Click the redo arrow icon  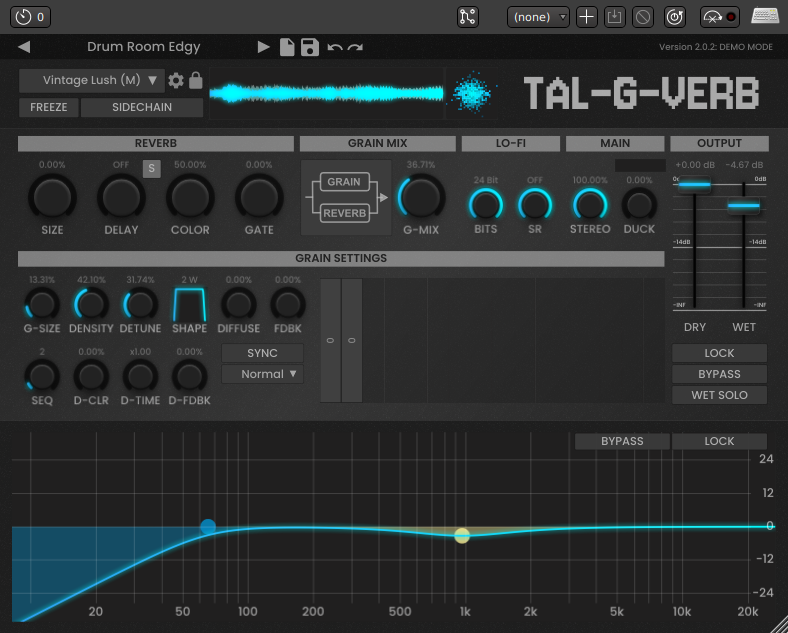(356, 47)
